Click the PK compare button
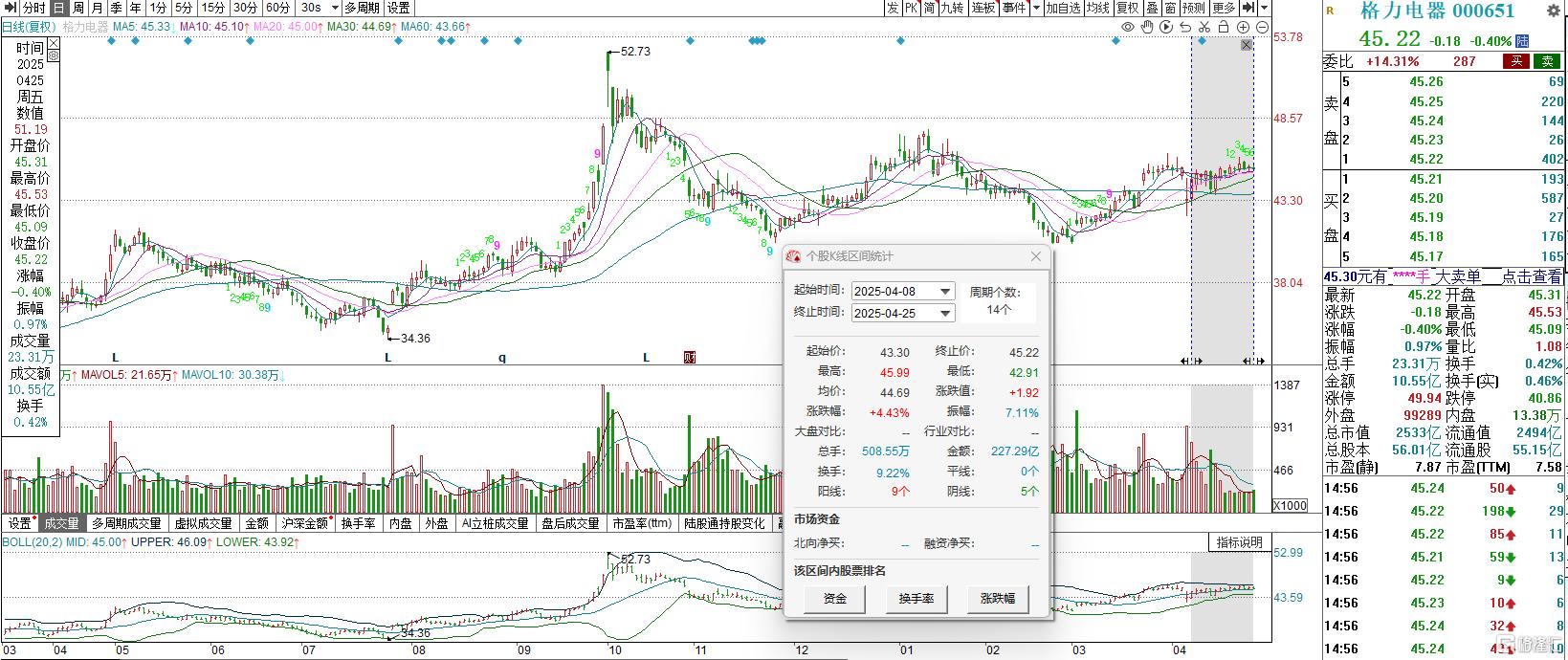Image resolution: width=1568 pixels, height=660 pixels. click(911, 8)
